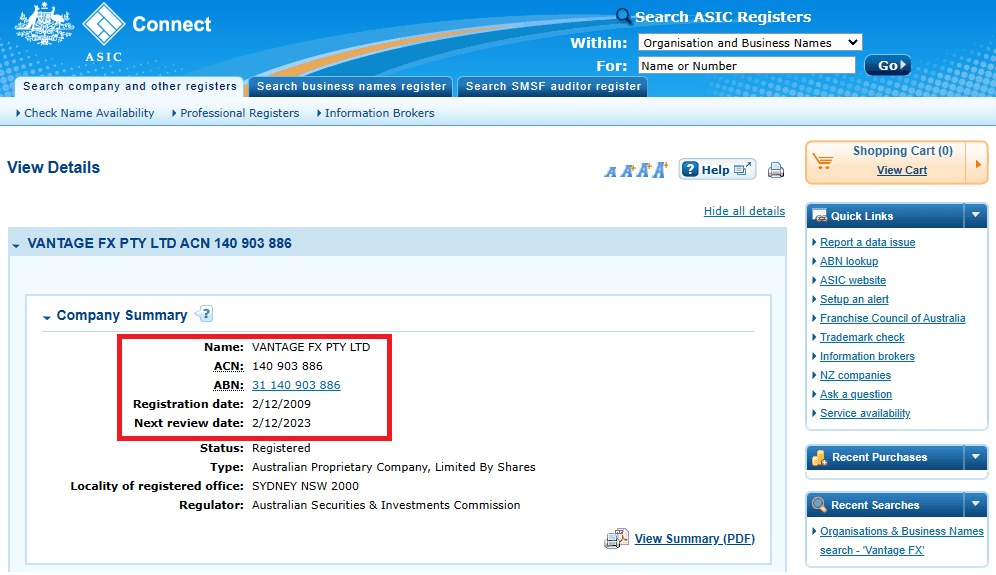Open ABN lookup quick link
Screen dimensions: 996x575
(x=849, y=261)
